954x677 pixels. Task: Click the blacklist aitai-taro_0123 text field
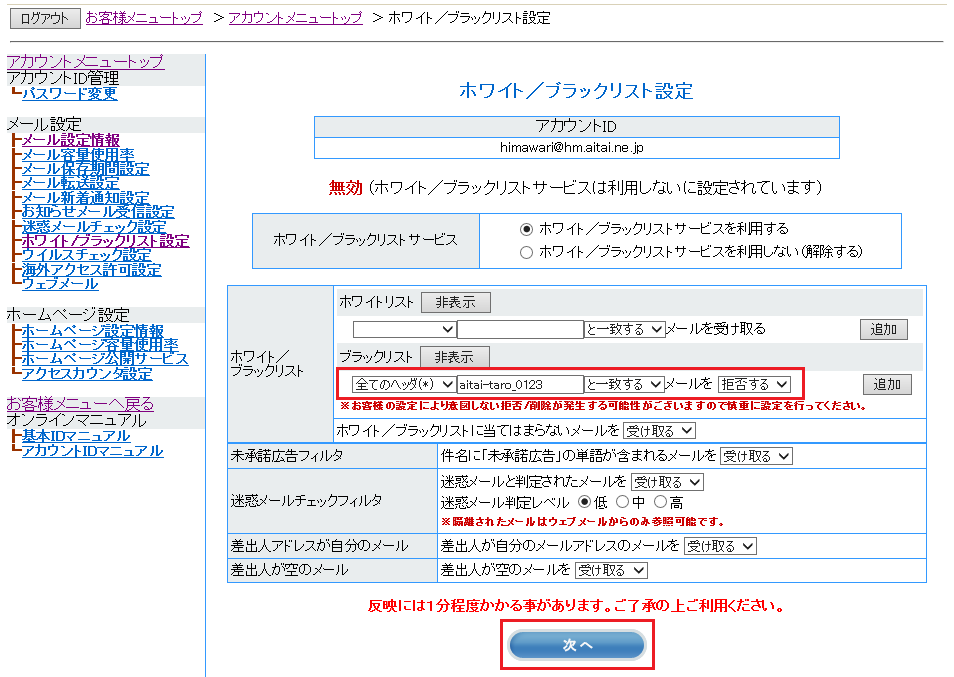click(520, 384)
